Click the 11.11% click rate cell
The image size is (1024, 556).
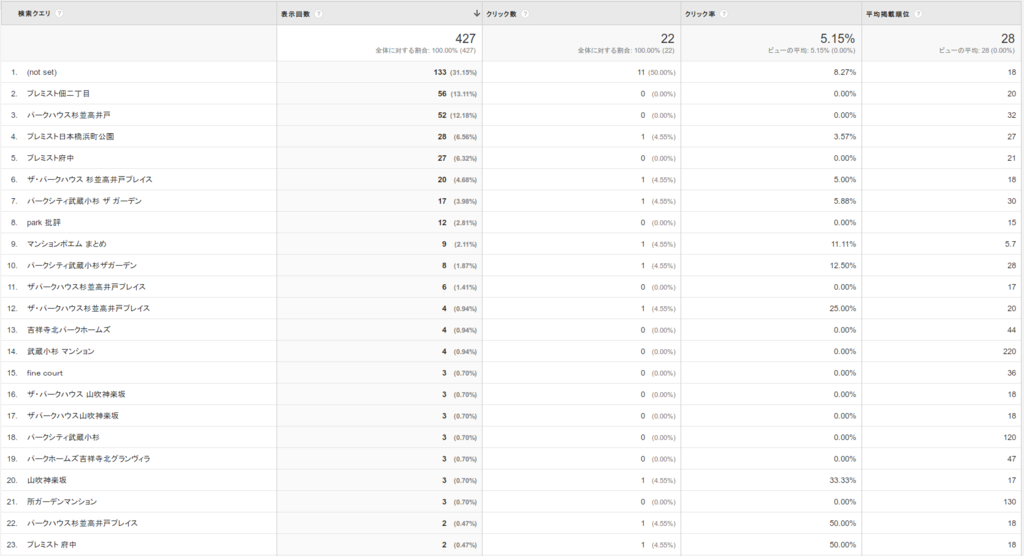tap(843, 244)
